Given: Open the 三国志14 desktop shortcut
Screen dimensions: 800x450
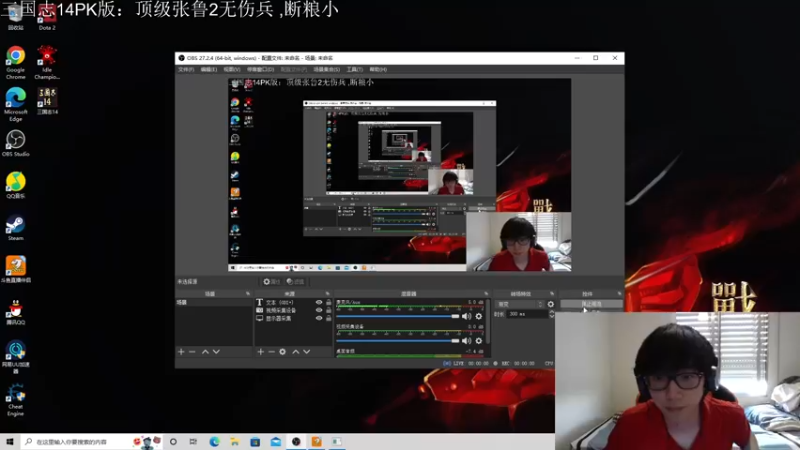Looking at the screenshot, I should [47, 101].
